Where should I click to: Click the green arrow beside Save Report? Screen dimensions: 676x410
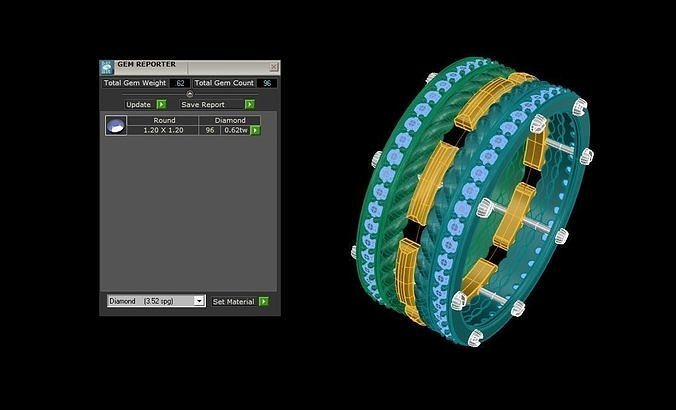pyautogui.click(x=249, y=104)
